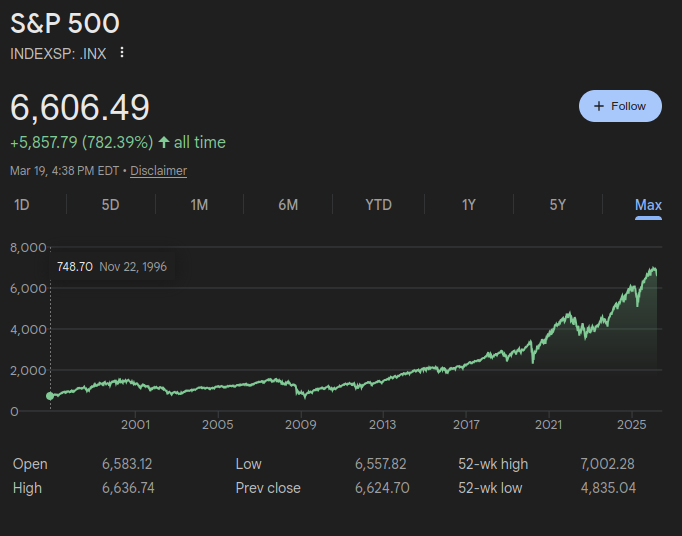Open the three-dot menu beside INDEXSP: .INX

tap(122, 53)
